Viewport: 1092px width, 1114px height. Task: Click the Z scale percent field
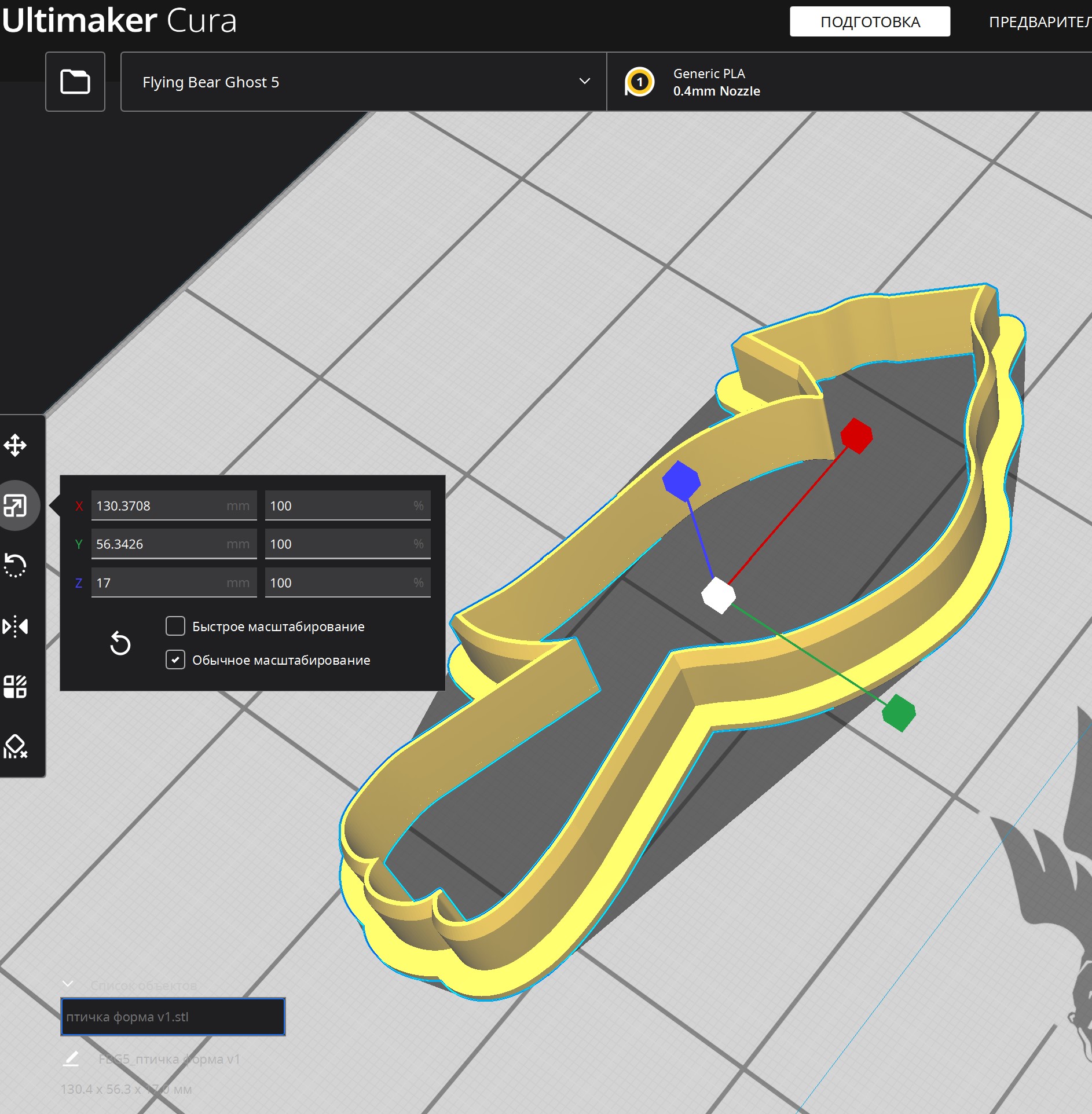(347, 582)
